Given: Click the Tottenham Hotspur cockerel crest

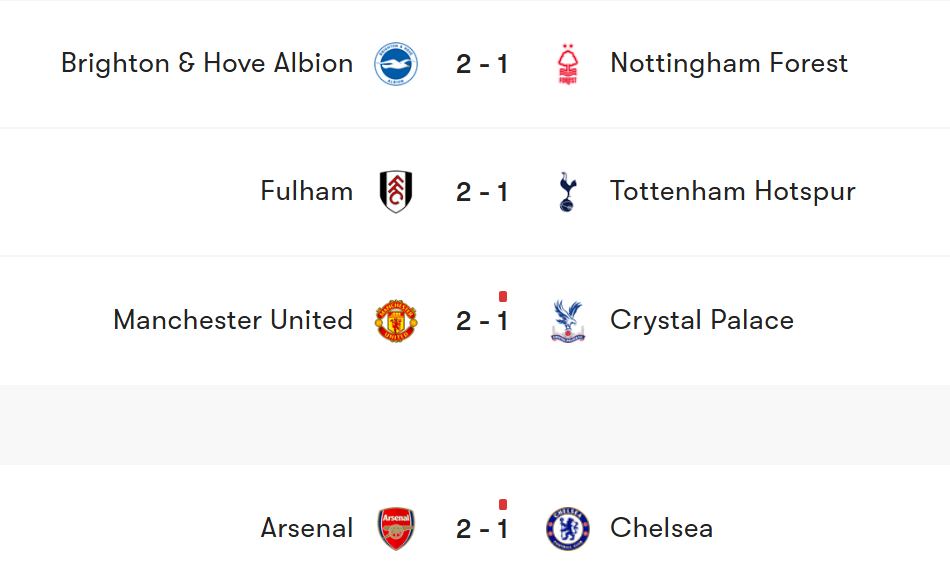Looking at the screenshot, I should click(568, 192).
